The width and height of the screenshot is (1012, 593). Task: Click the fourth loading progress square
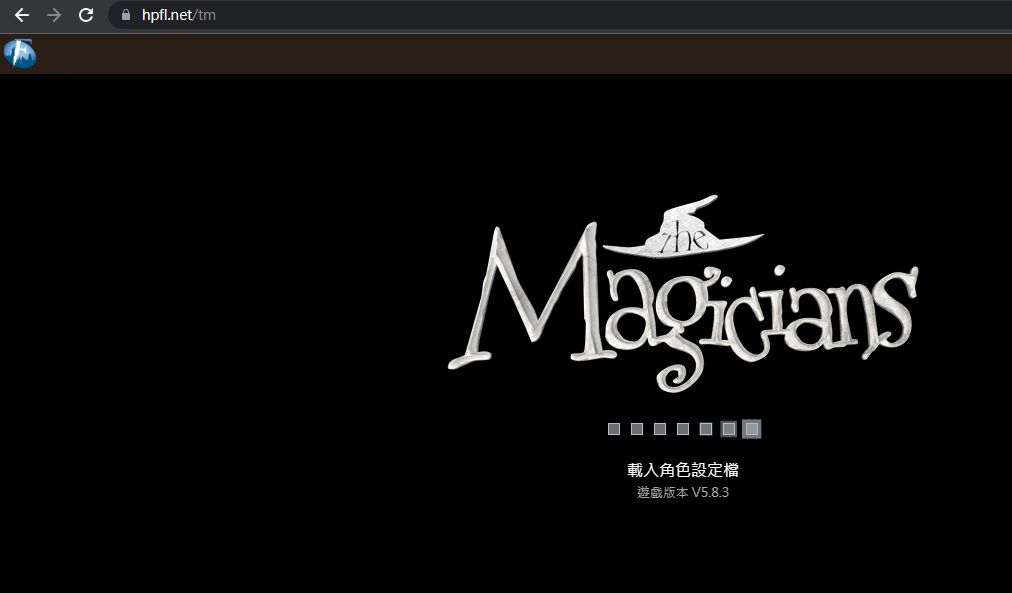coord(683,429)
